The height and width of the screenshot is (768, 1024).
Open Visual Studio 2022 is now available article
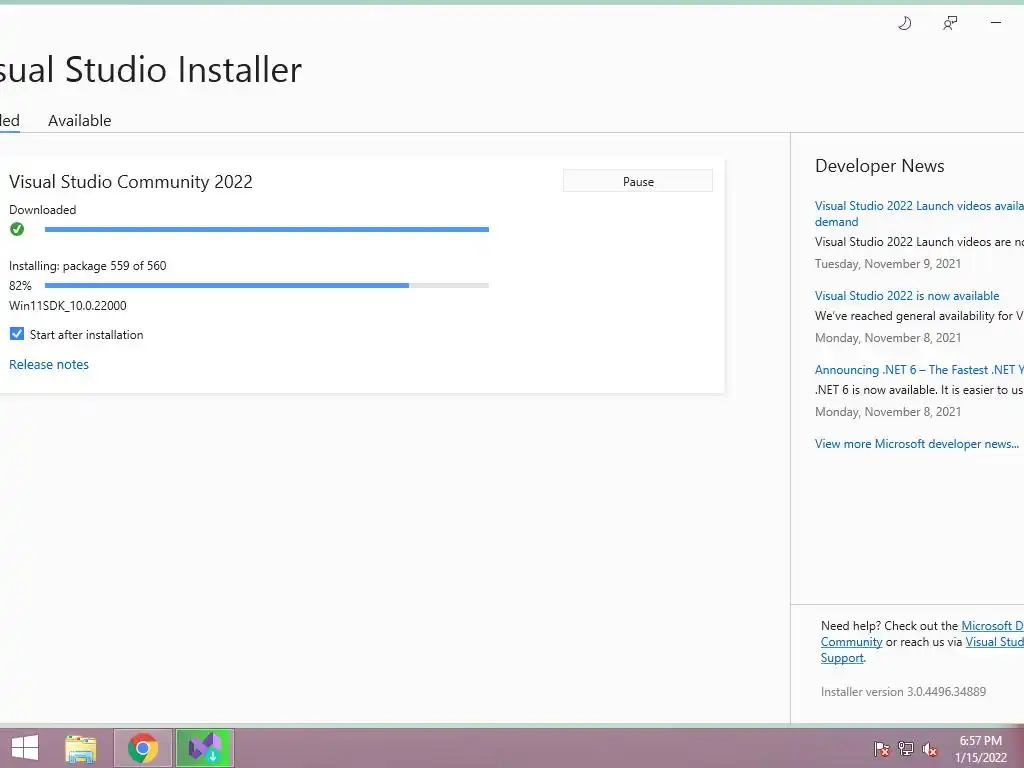[907, 296]
